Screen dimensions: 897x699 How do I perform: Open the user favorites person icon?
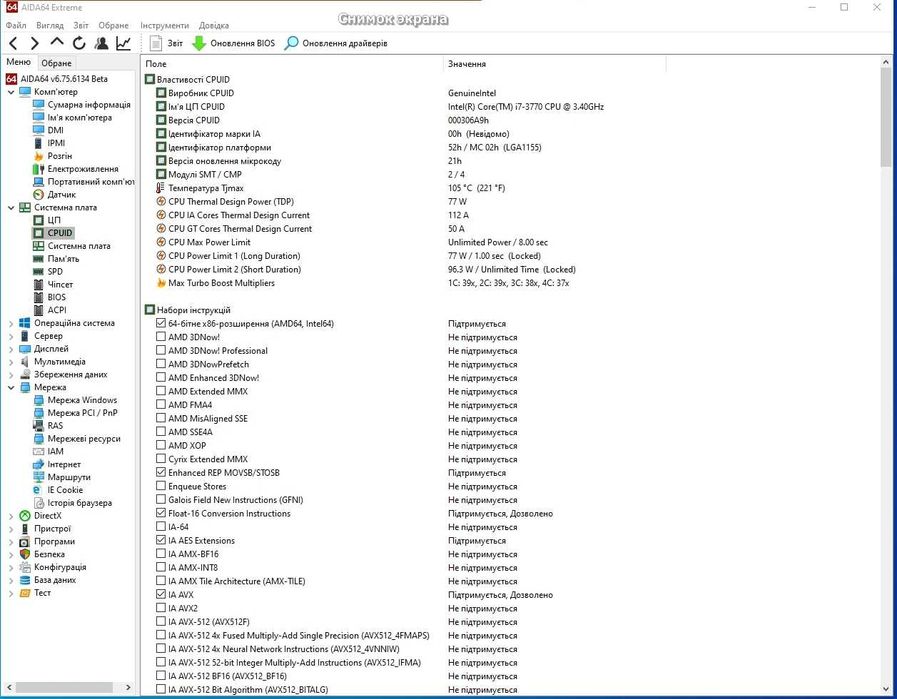tap(101, 43)
